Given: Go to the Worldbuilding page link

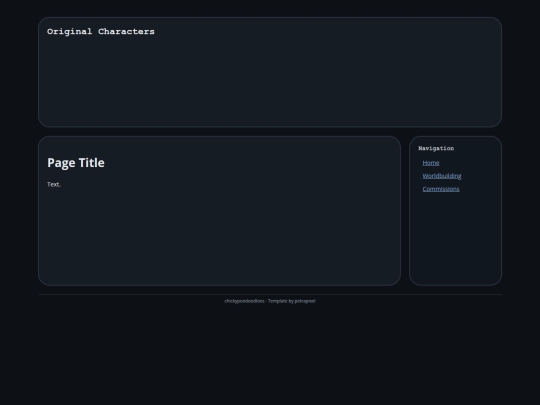Looking at the screenshot, I should tap(442, 176).
